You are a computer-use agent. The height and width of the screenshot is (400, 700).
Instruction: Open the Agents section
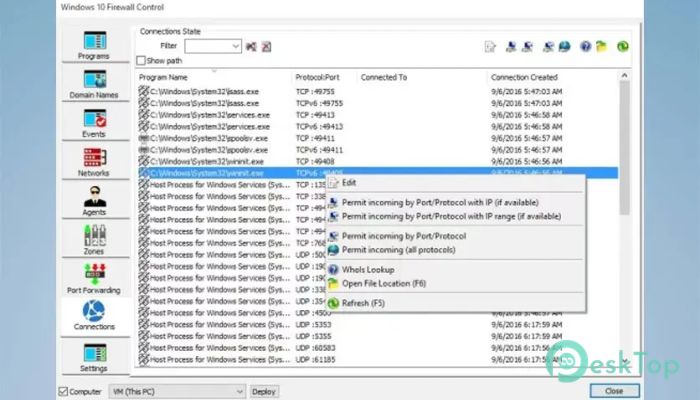(x=94, y=201)
